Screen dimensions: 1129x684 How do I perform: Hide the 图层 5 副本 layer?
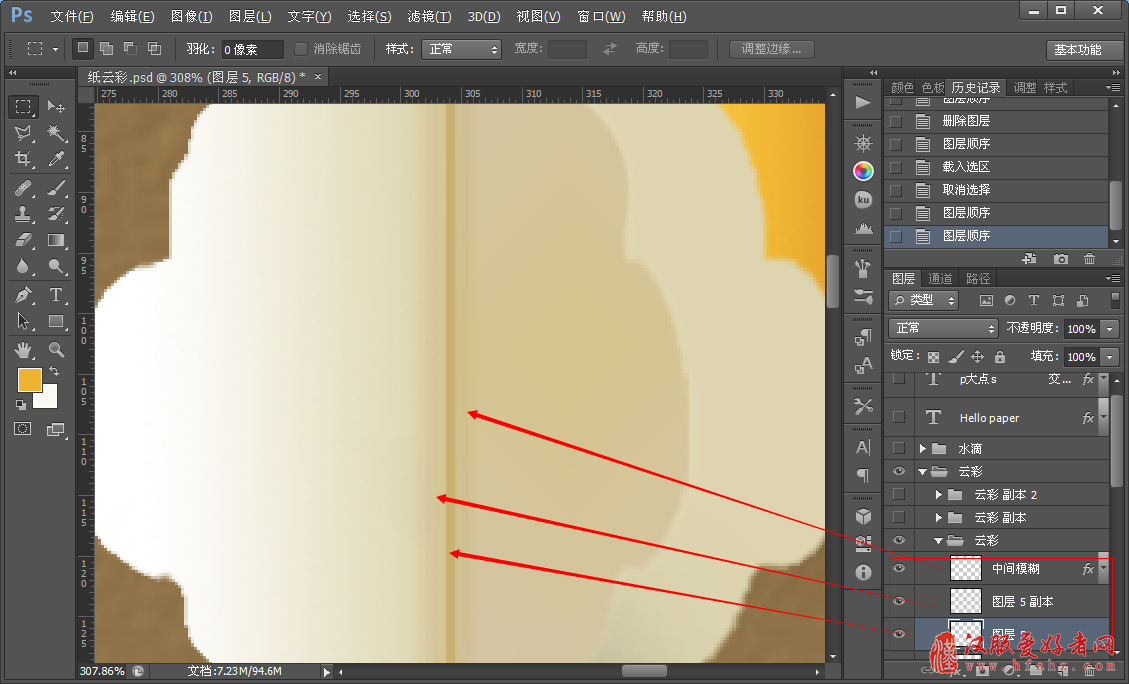(899, 601)
